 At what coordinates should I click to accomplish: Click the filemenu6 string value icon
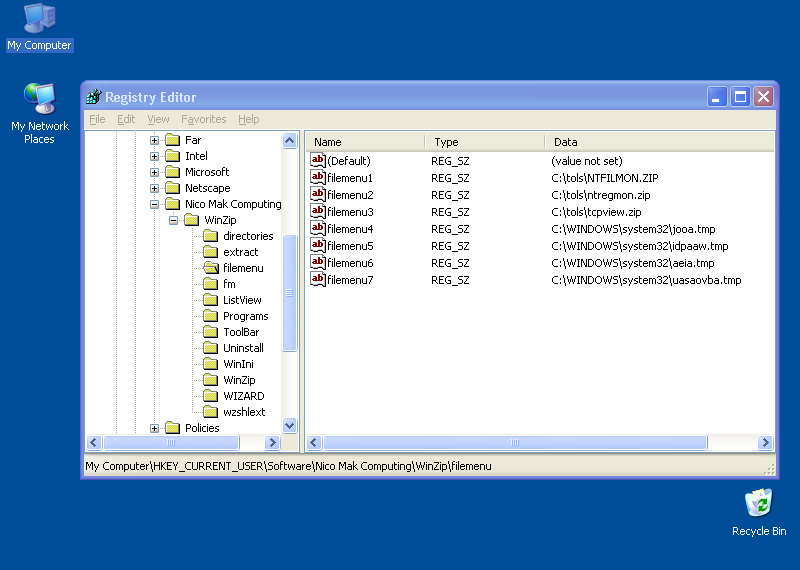coord(317,262)
